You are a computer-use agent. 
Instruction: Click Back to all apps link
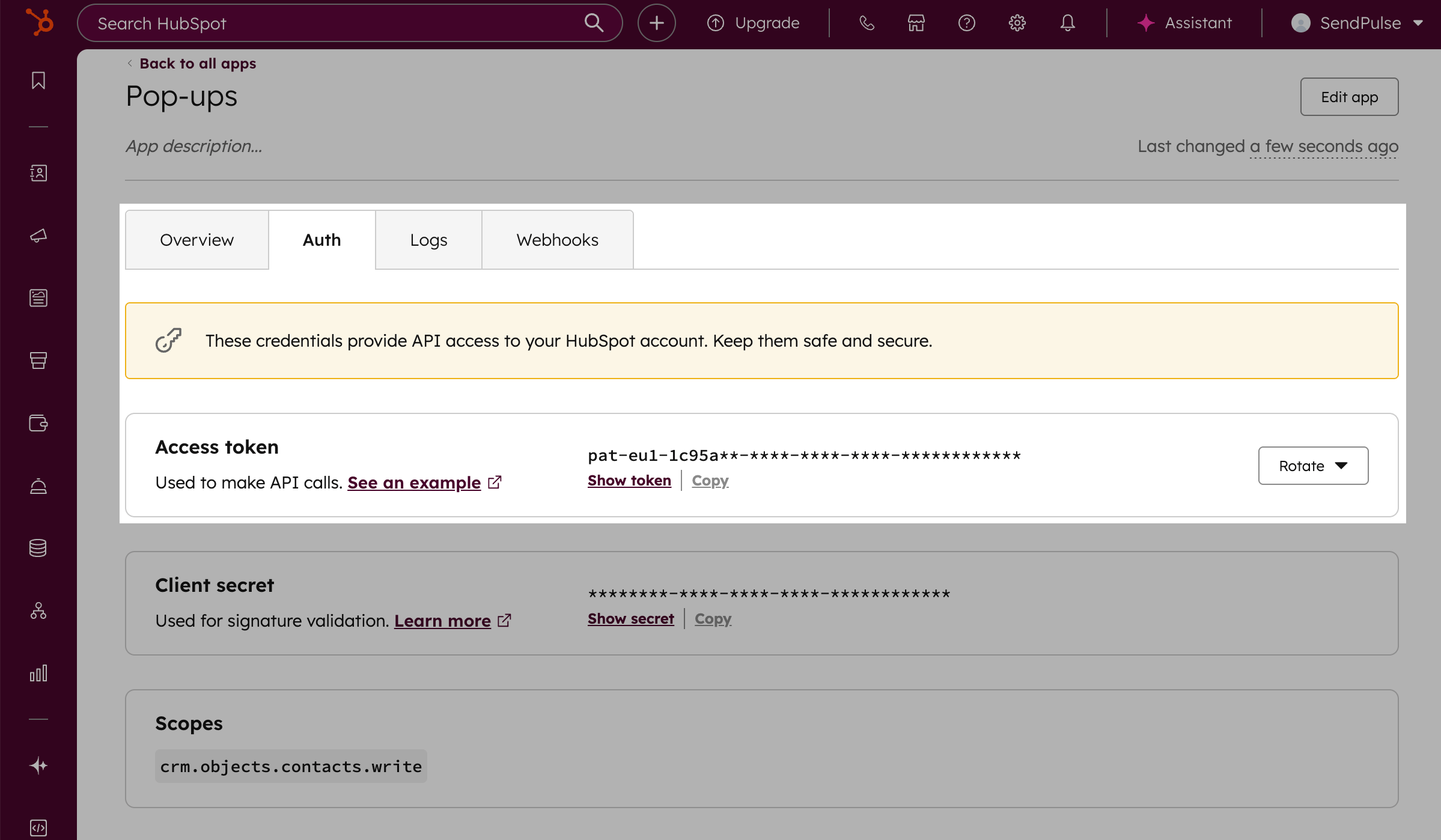197,63
